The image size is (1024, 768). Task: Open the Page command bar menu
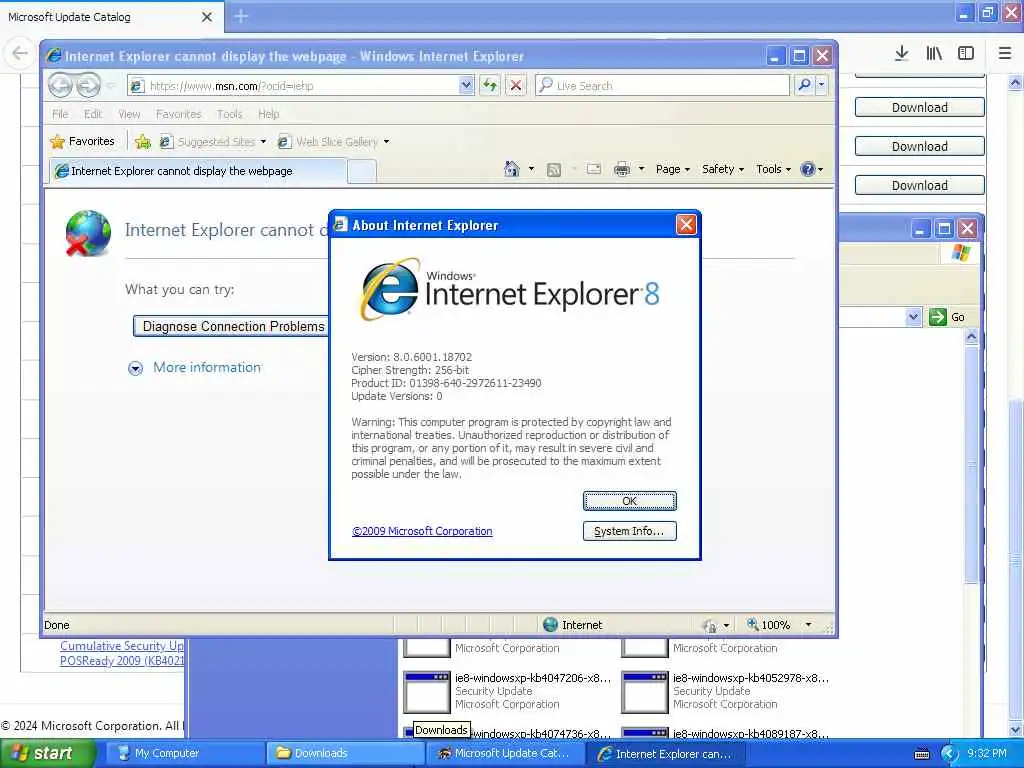(x=673, y=169)
